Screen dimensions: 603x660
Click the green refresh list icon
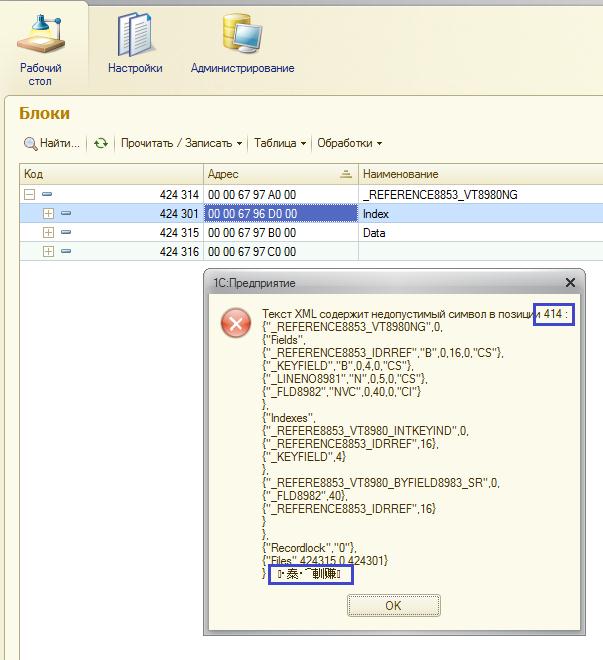[101, 143]
